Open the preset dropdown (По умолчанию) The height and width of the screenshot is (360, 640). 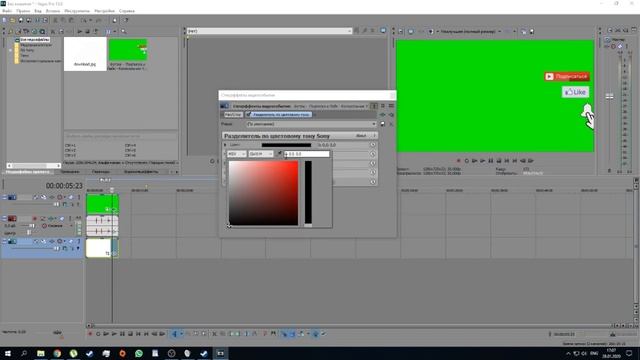tap(311, 124)
